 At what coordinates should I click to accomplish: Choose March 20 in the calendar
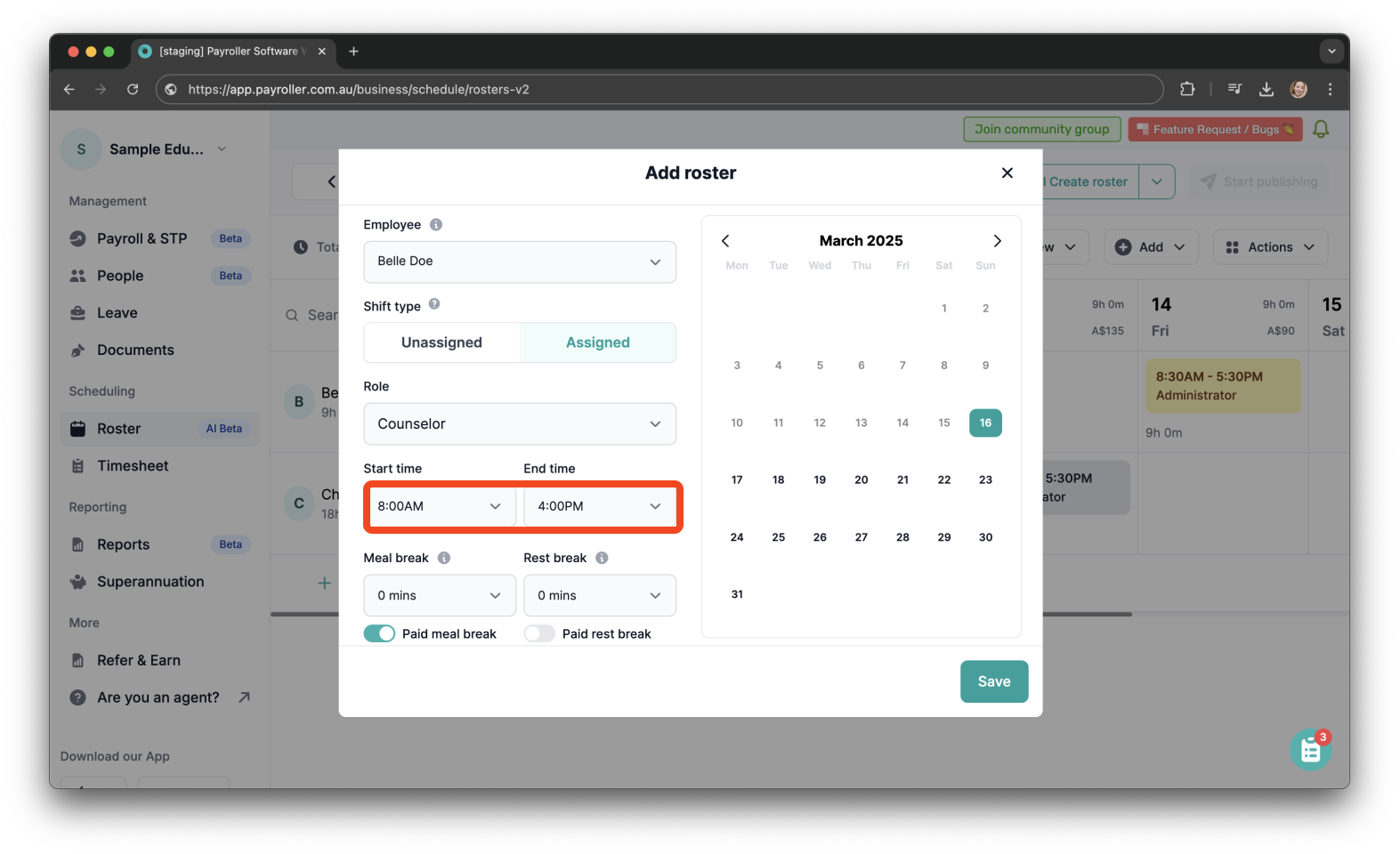862,480
